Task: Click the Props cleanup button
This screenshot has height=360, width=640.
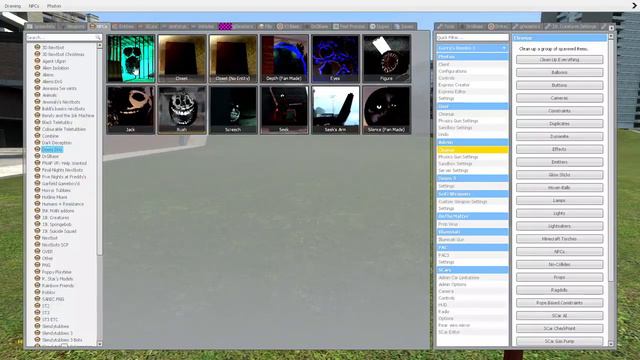Action: [x=559, y=277]
